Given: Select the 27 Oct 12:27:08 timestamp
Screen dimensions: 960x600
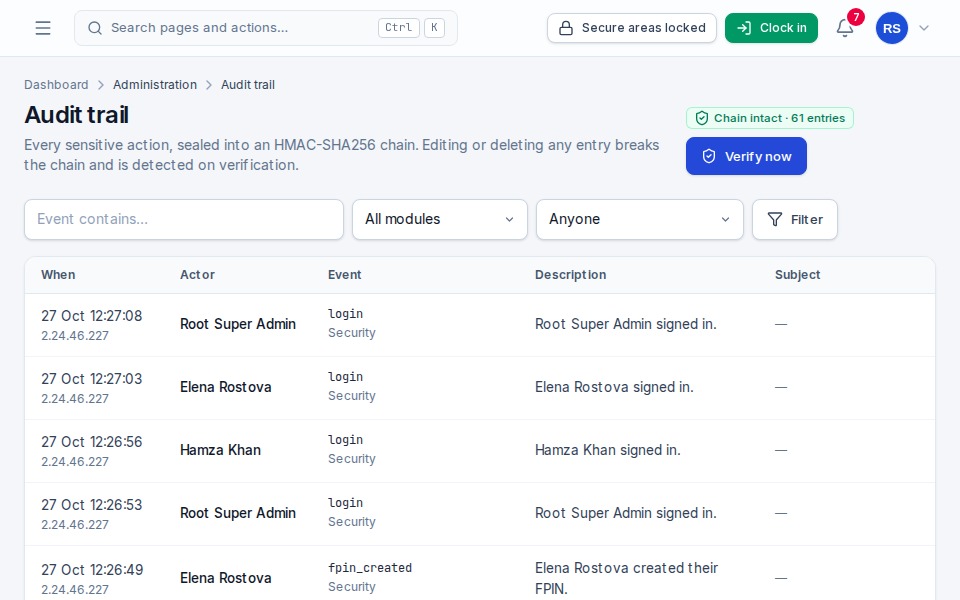Looking at the screenshot, I should 92,316.
